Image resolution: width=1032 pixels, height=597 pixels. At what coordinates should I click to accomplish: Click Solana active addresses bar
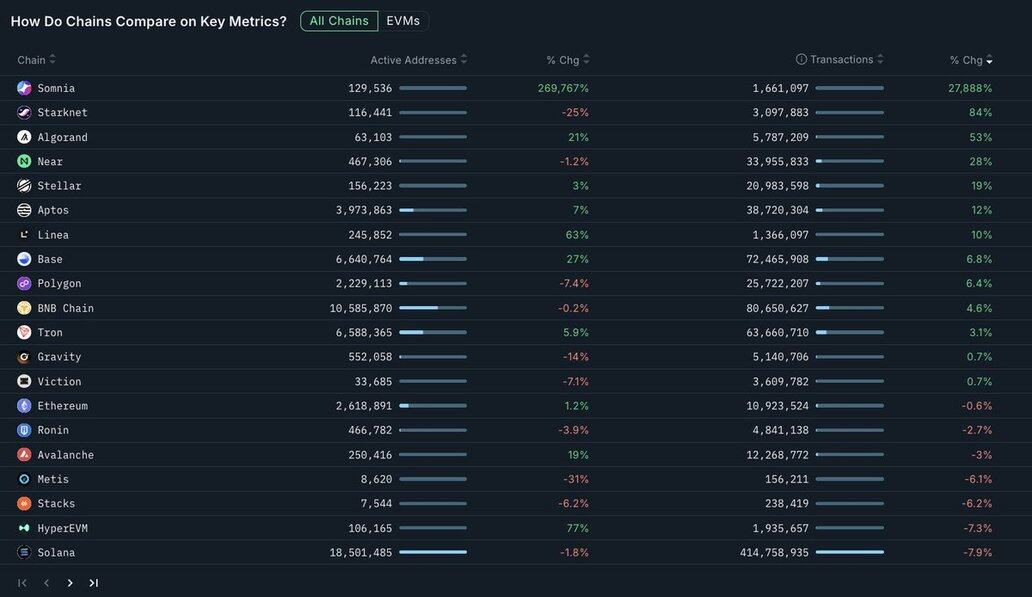432,552
